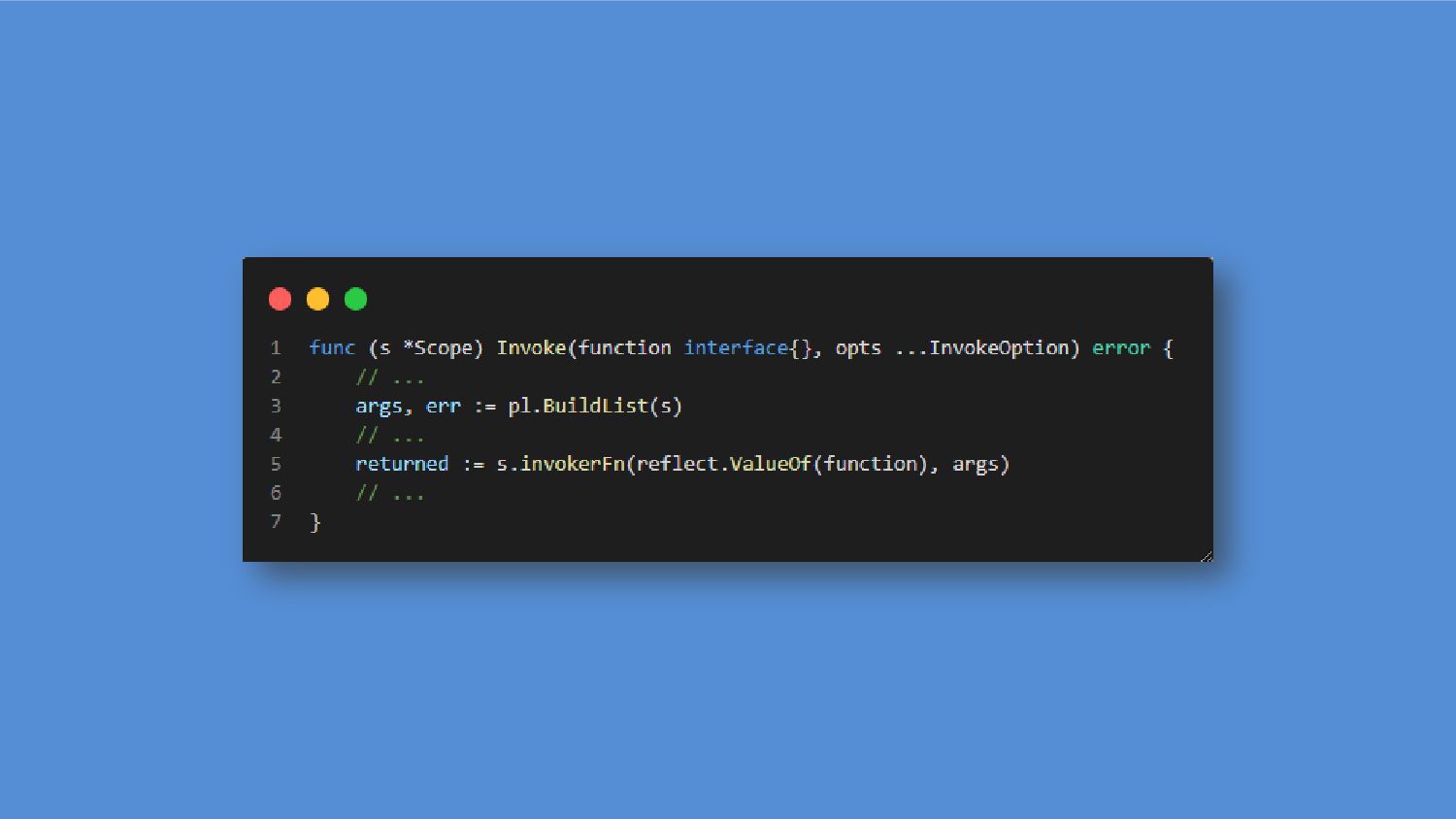Click the yellow minimize dot
Screen dimensions: 1456x819
317,299
